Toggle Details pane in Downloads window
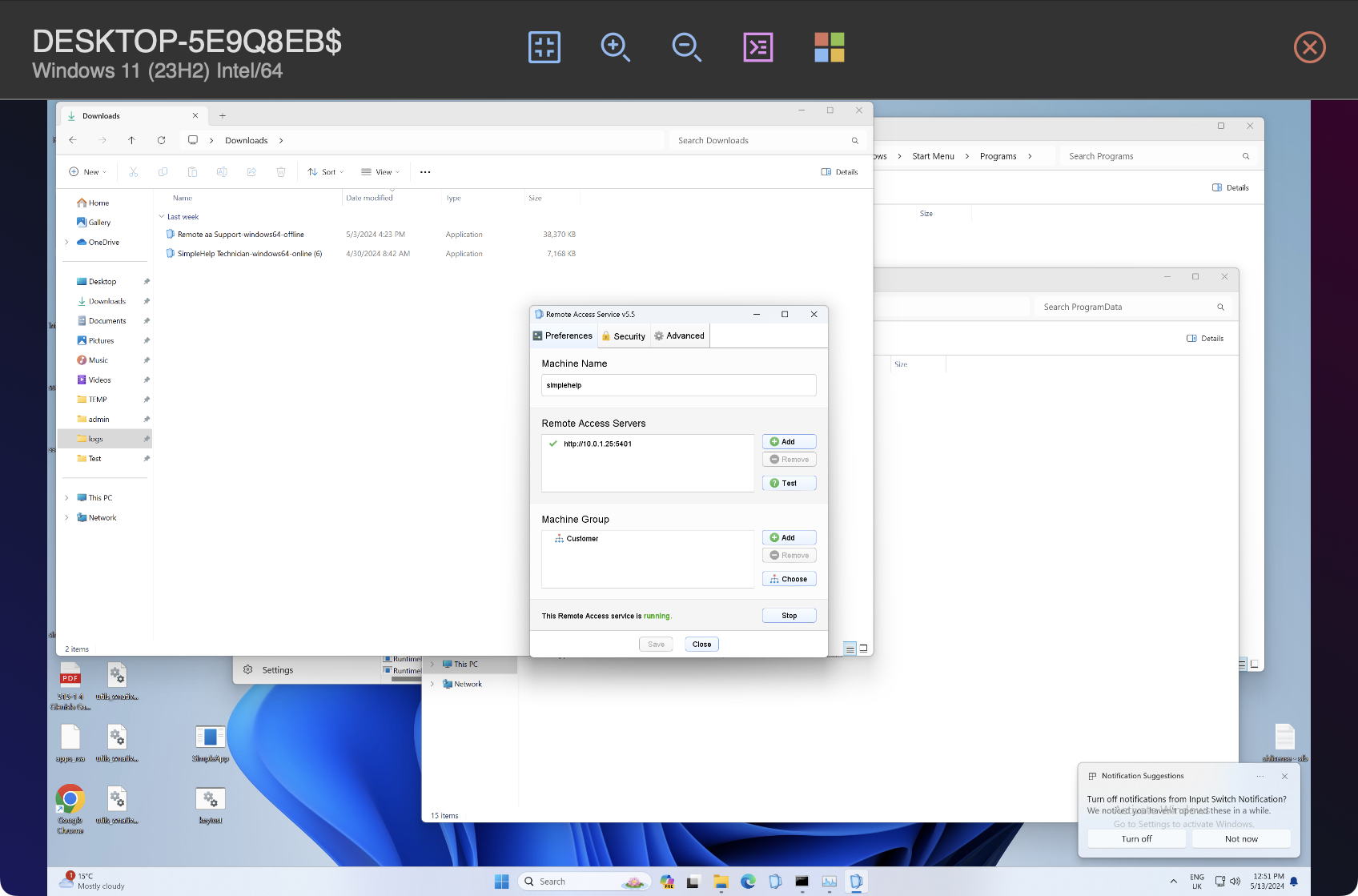 (839, 172)
